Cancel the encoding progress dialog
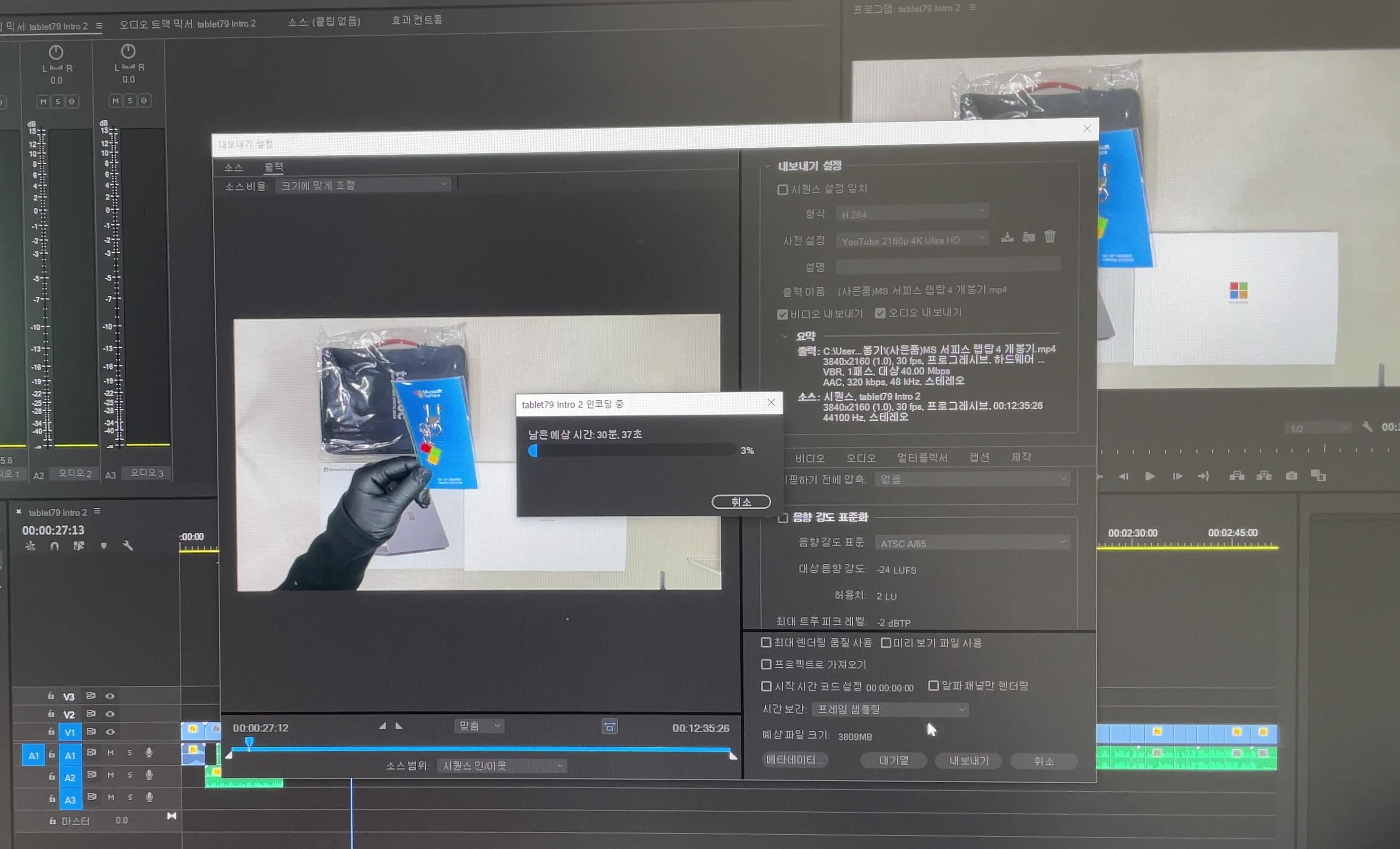1400x849 pixels. 741,502
